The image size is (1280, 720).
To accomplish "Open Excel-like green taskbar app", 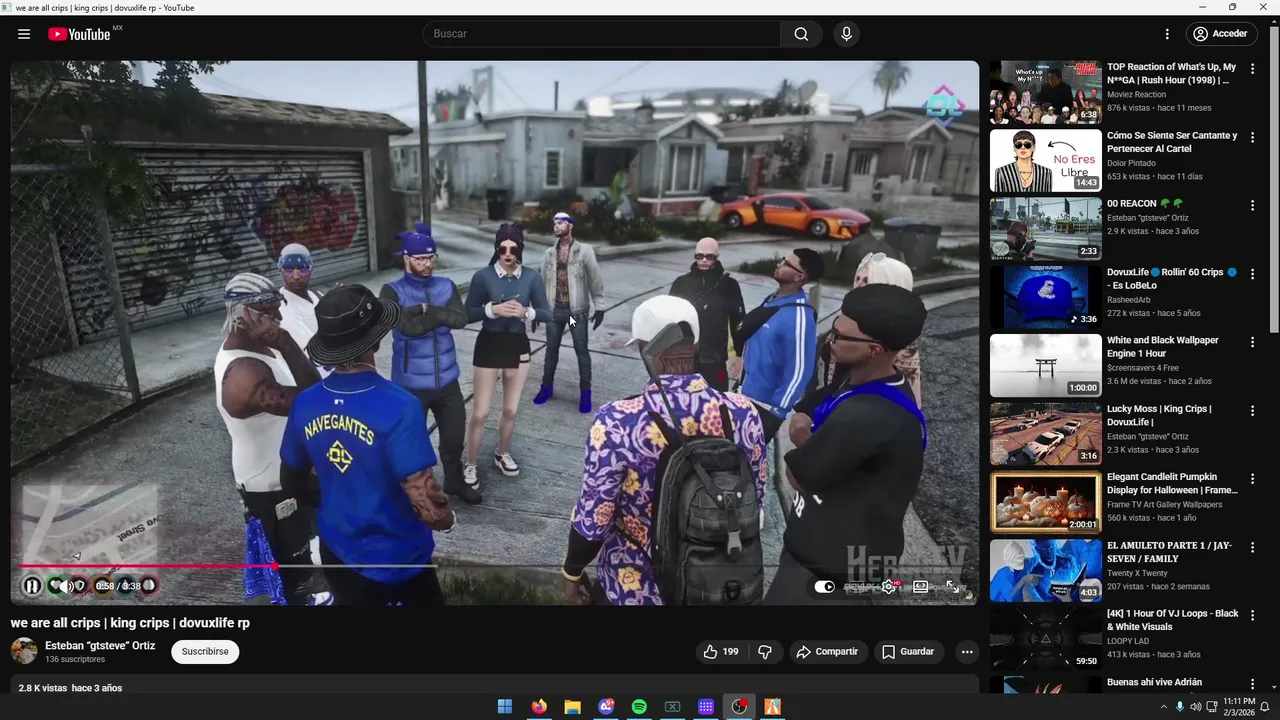I will click(672, 707).
